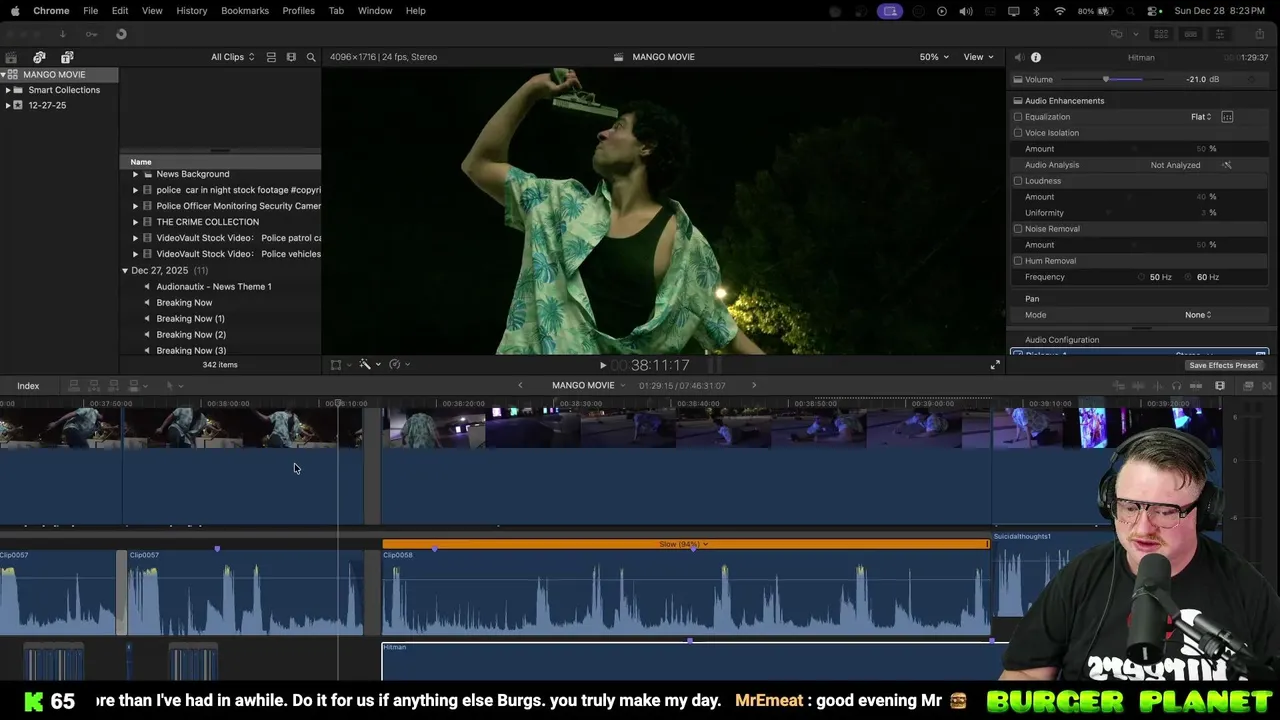Viewport: 1280px width, 720px height.
Task: Open the audio inspector speaker tab
Action: [x=1018, y=58]
